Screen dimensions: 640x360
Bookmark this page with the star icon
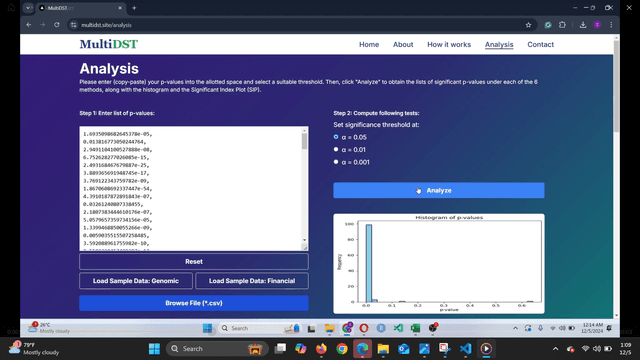click(528, 25)
